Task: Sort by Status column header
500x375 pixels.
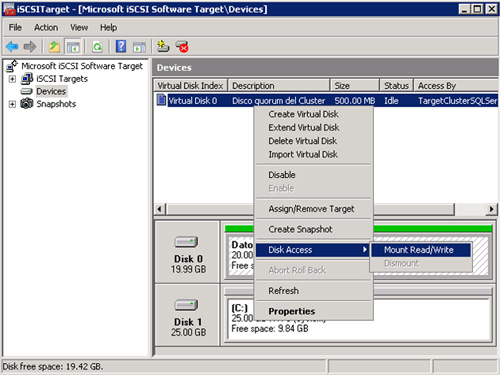Action: [x=397, y=86]
